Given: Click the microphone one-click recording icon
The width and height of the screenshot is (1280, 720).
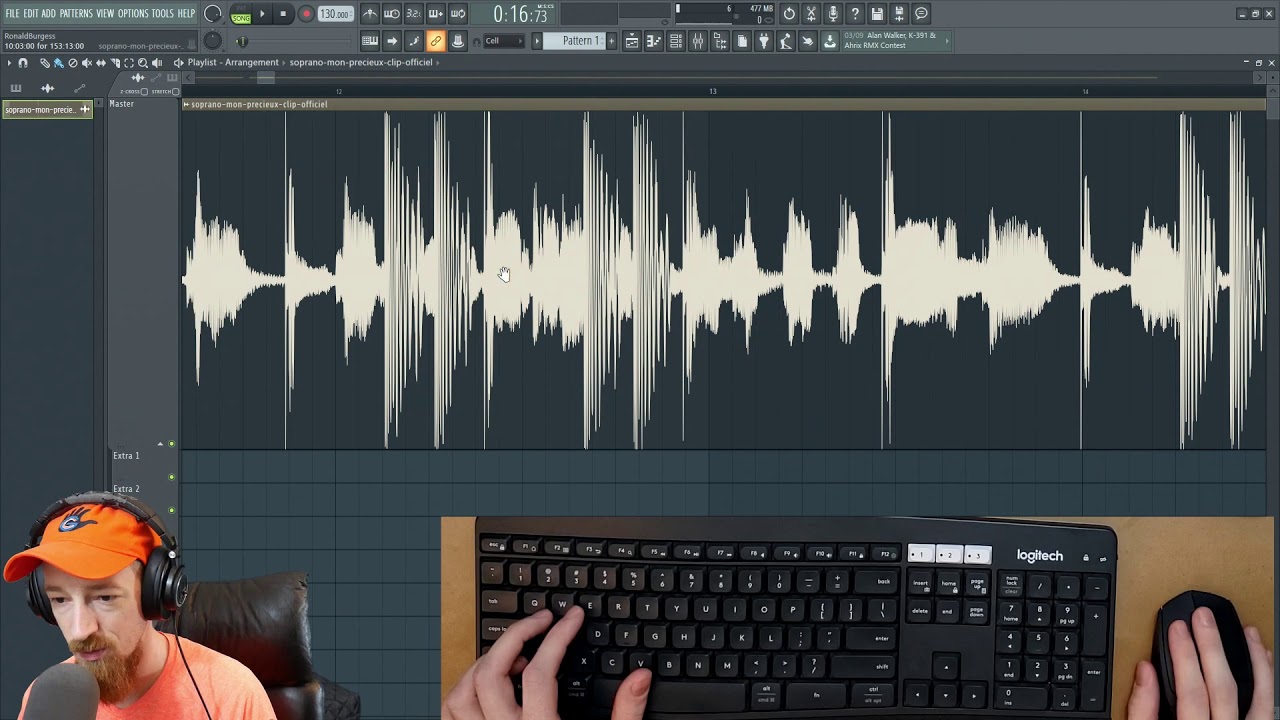Looking at the screenshot, I should [833, 14].
